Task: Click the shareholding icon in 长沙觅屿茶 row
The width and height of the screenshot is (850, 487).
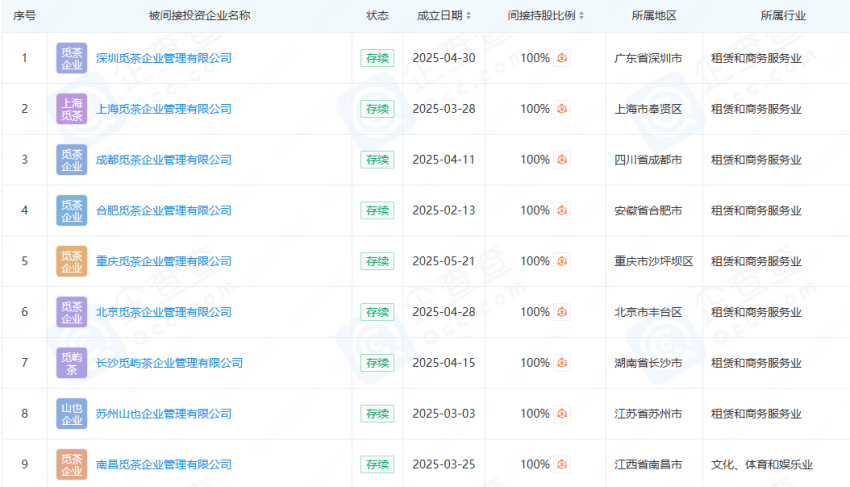Action: [x=562, y=363]
